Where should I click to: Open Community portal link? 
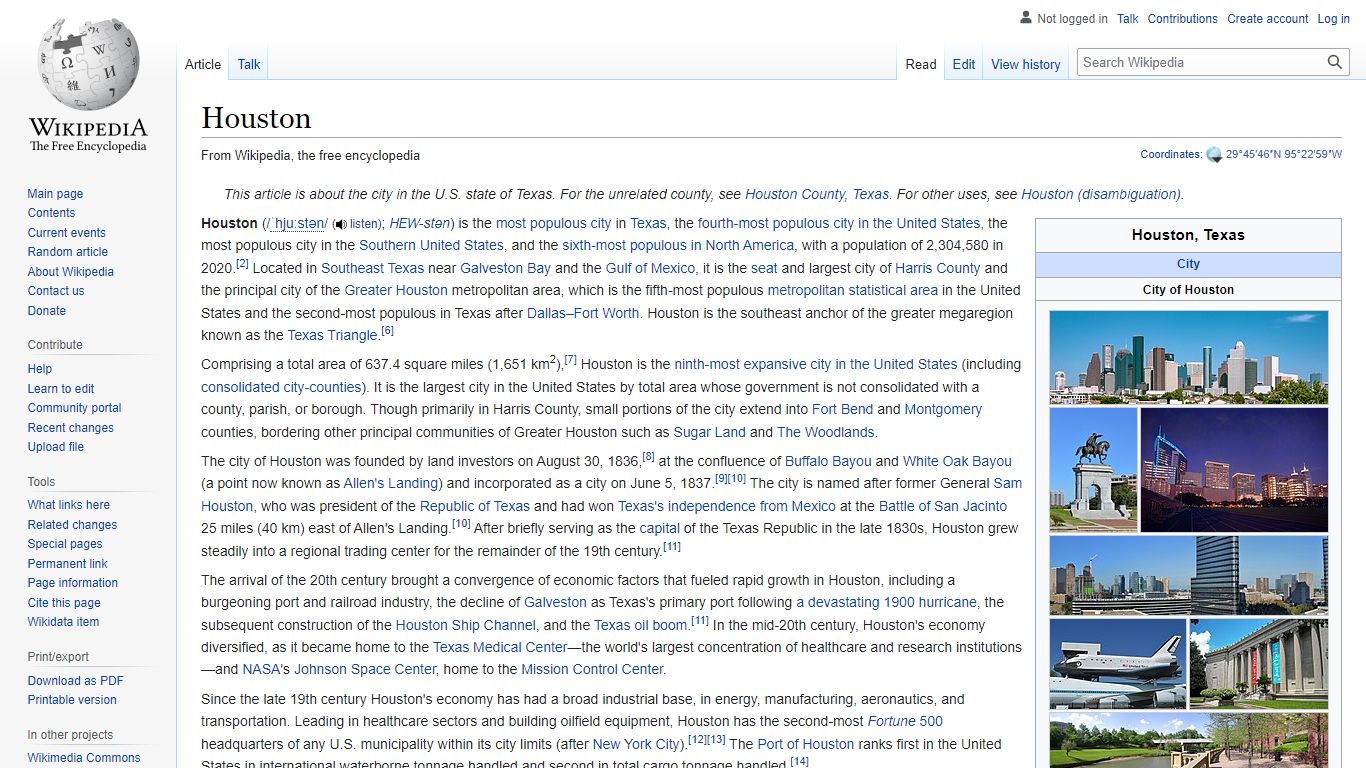tap(74, 408)
